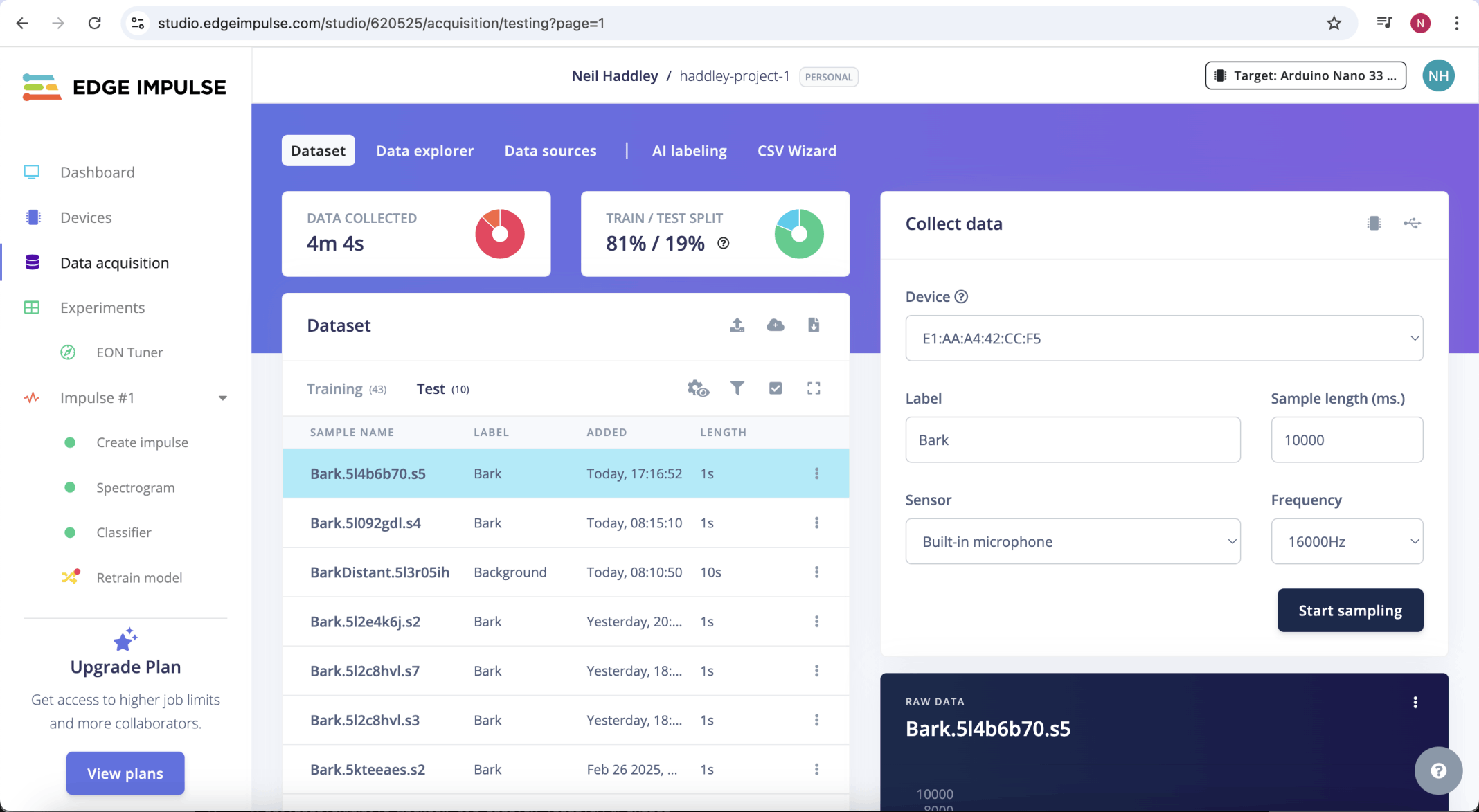
Task: Click the USB connect icon in Collect data
Action: click(1412, 223)
